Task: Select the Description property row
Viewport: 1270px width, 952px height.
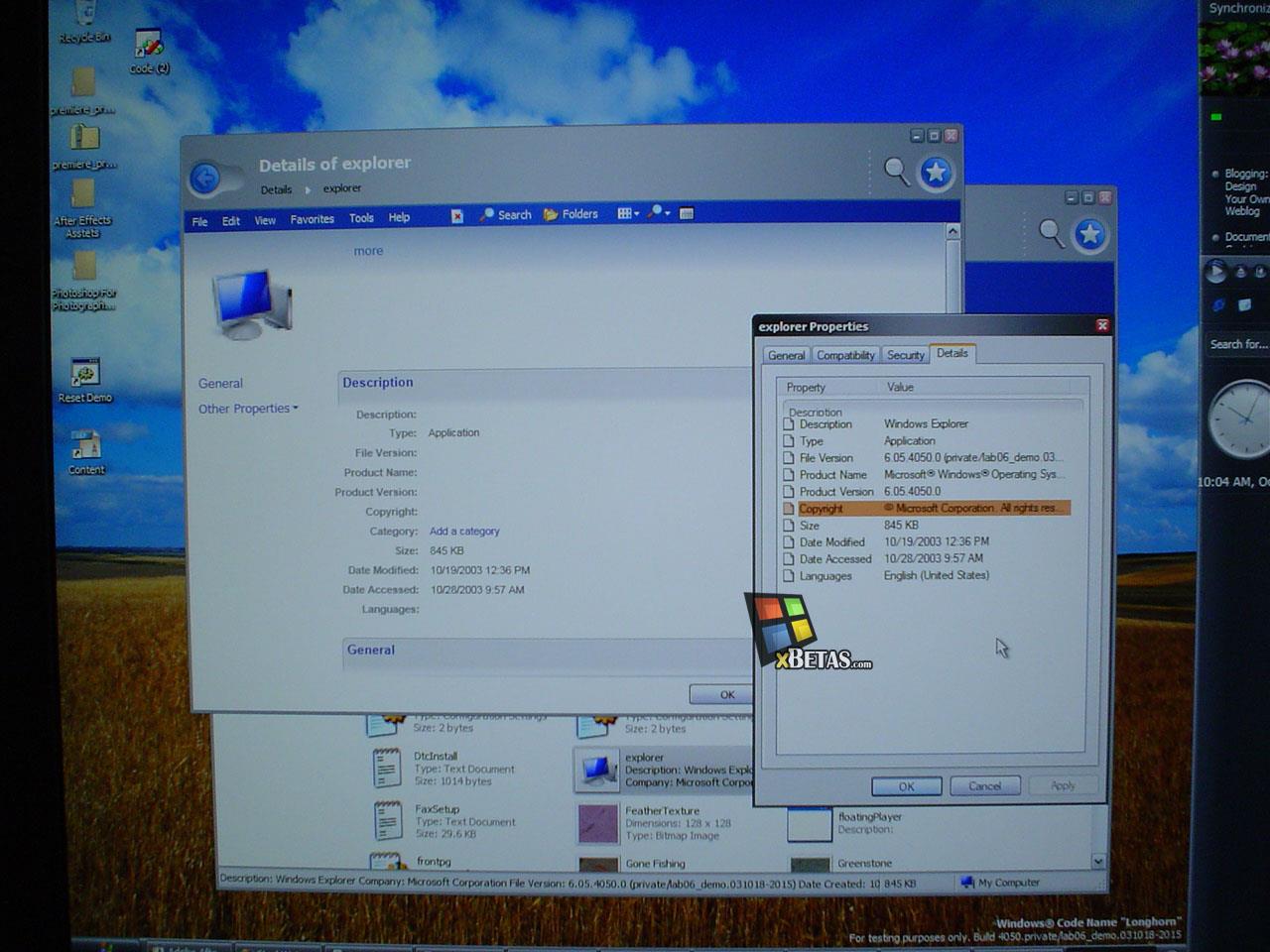Action: tap(929, 424)
